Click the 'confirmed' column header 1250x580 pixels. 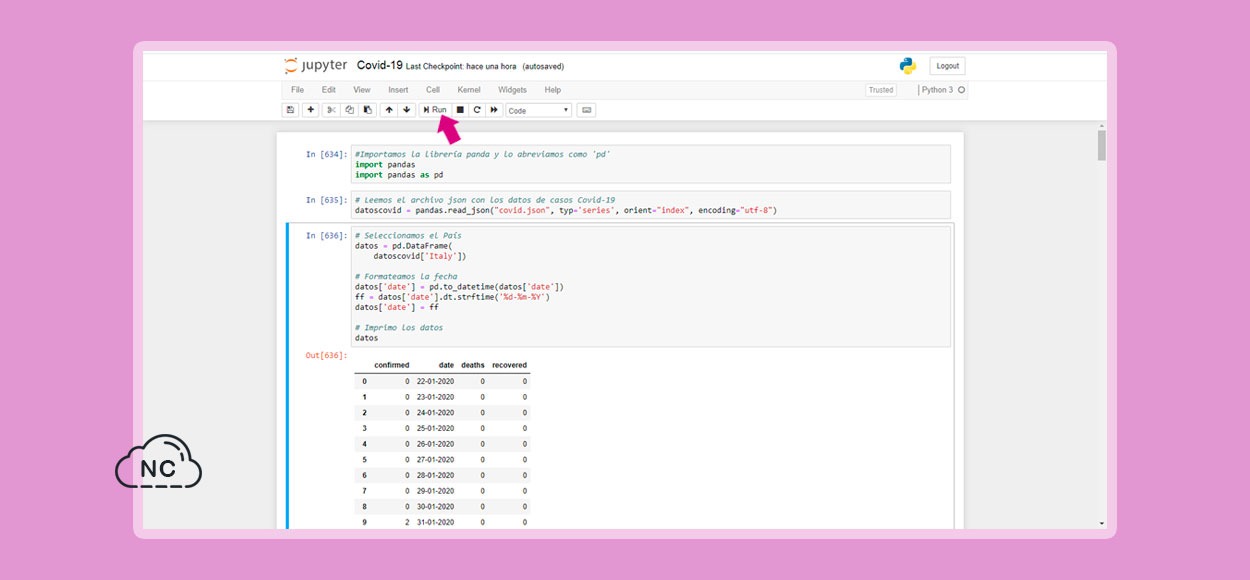click(392, 365)
